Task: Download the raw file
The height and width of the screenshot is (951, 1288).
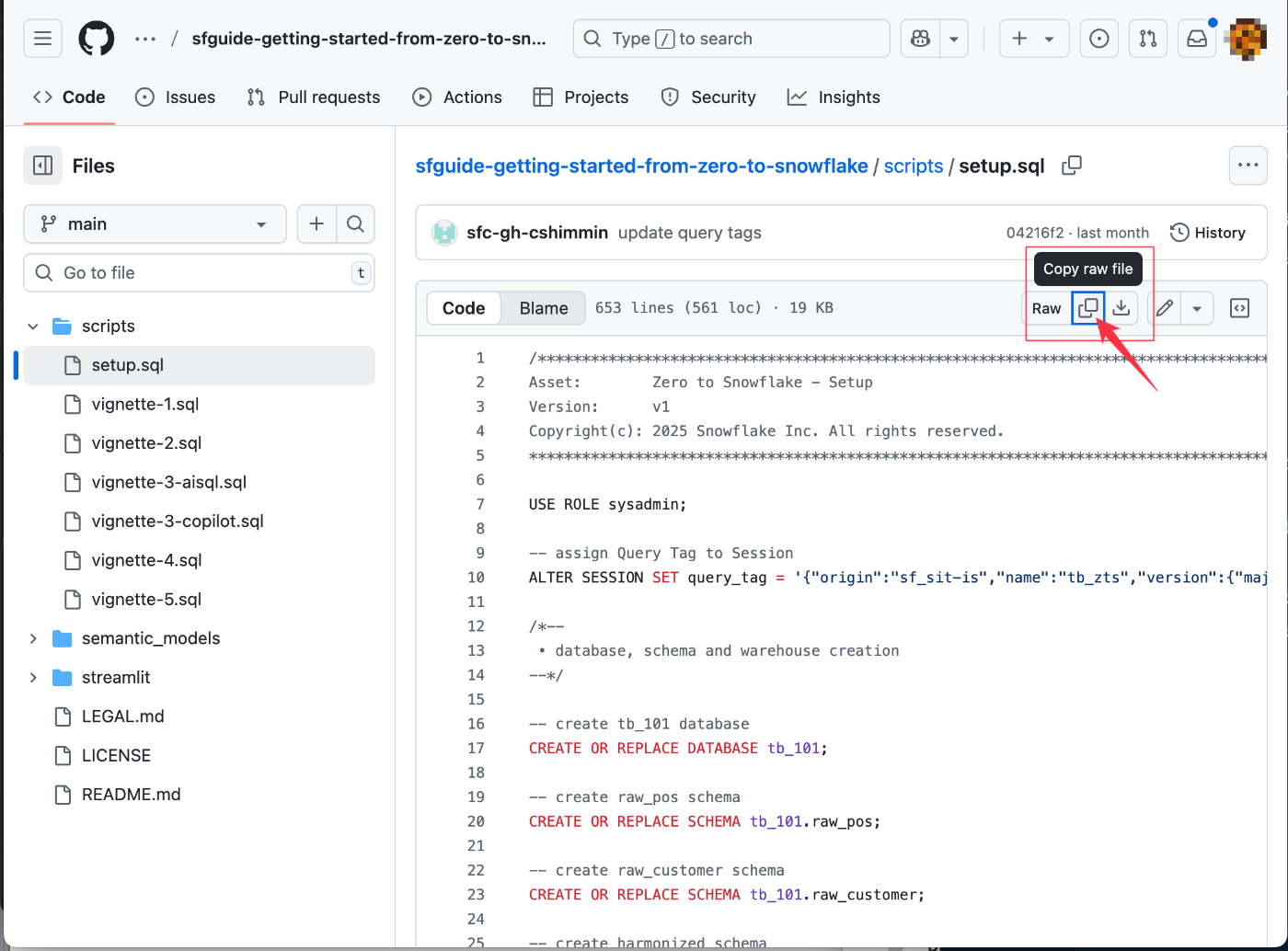Action: tap(1121, 308)
